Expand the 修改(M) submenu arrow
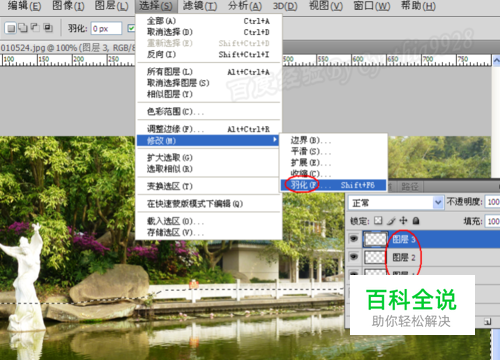The height and width of the screenshot is (360, 500). (x=275, y=140)
